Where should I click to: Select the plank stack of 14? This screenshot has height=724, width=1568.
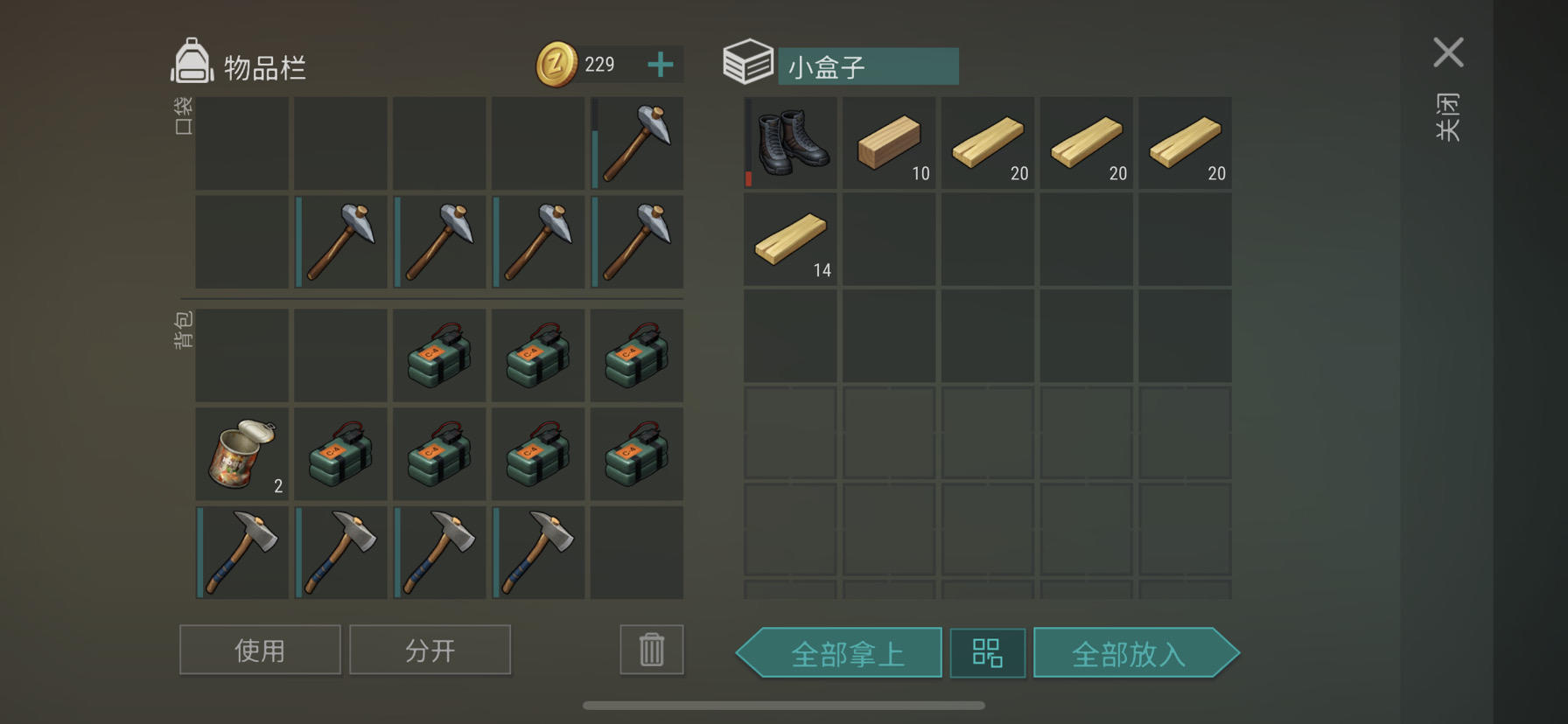[790, 240]
